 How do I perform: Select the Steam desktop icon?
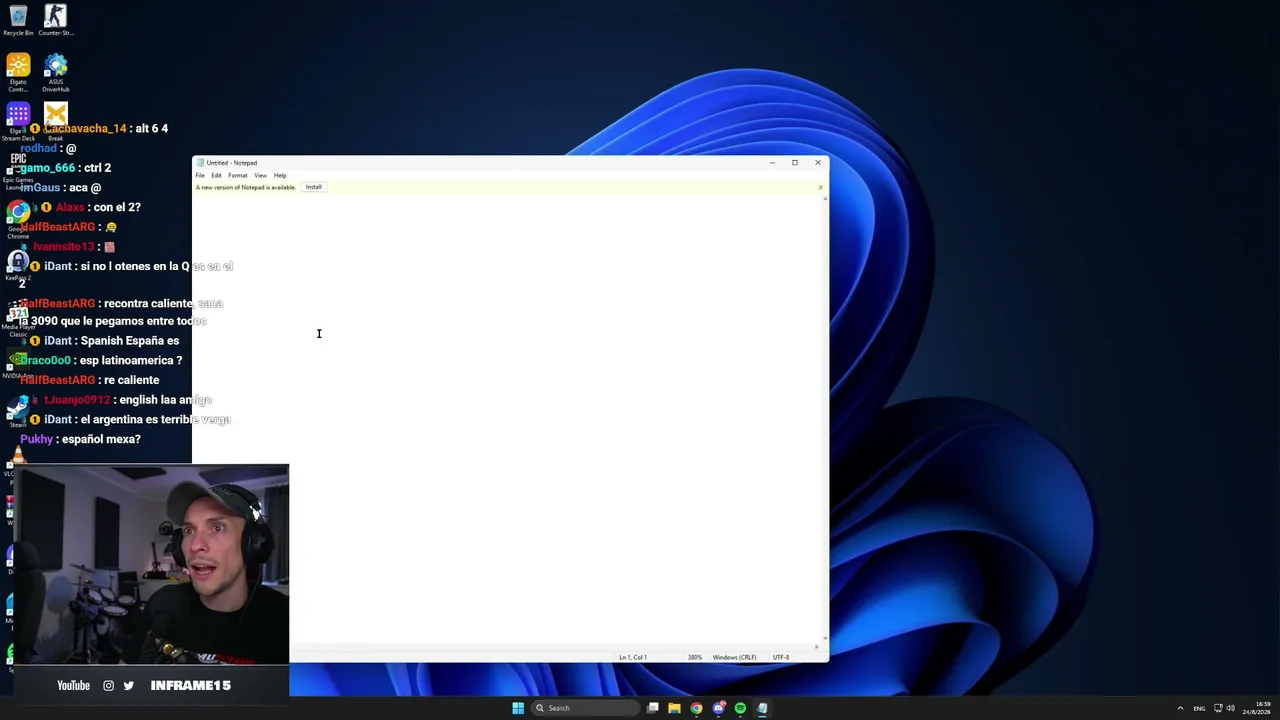[18, 411]
